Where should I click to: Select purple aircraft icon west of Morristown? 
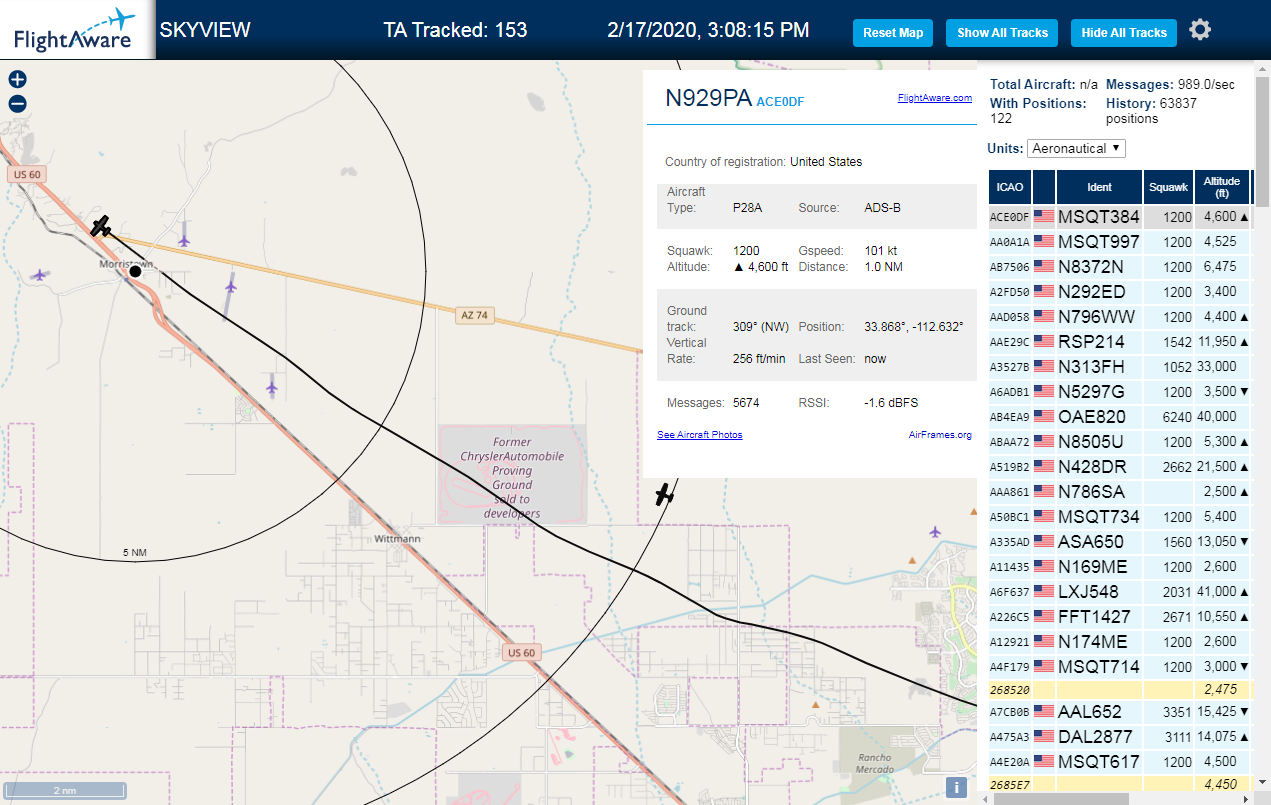(39, 274)
